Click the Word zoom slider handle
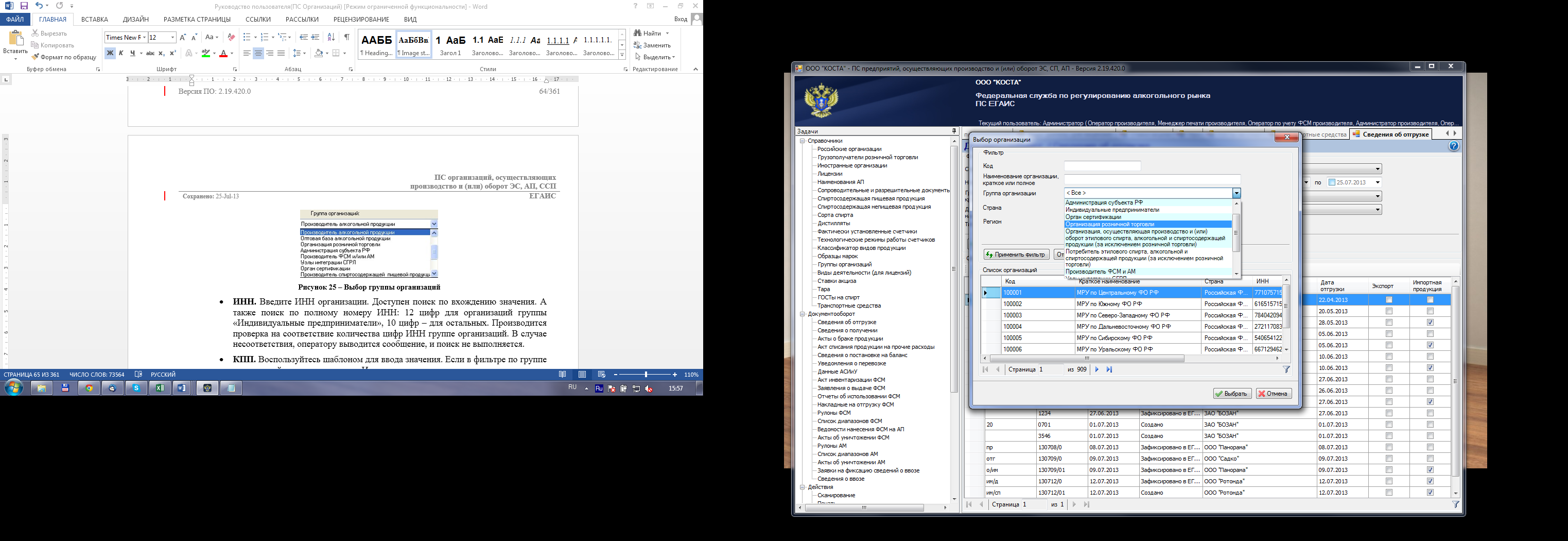1568x541 pixels. (646, 375)
